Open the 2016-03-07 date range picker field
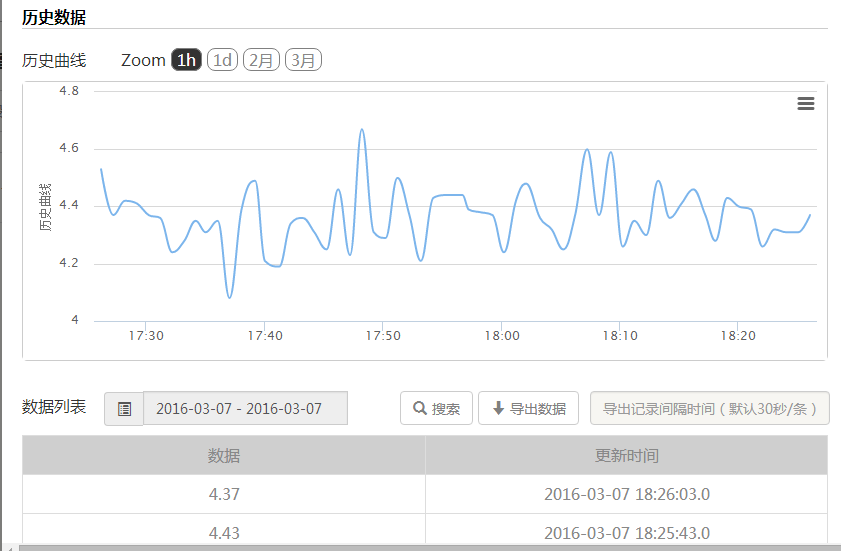 click(x=246, y=409)
